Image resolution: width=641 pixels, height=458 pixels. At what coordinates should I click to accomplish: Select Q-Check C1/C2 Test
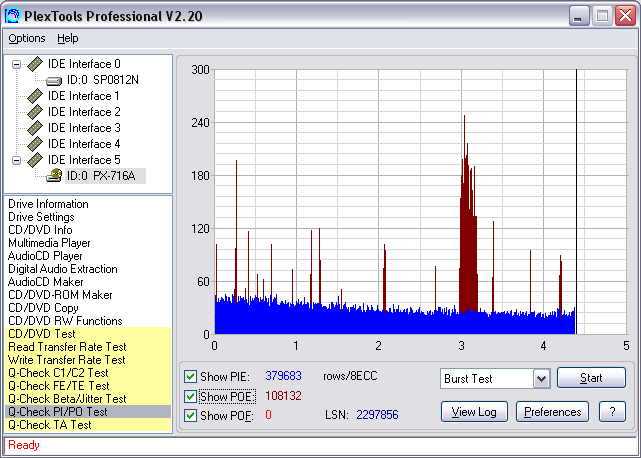(88, 373)
